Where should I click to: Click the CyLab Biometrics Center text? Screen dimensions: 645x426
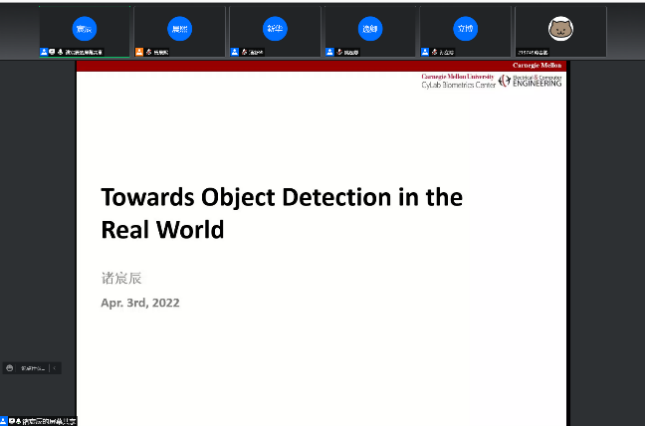458,85
